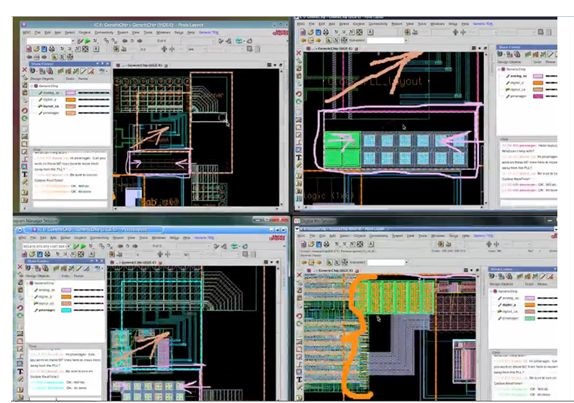Screen dimensions: 574x403
Task: Click cyan color swatch in bottom-left panel
Action: 66,310
